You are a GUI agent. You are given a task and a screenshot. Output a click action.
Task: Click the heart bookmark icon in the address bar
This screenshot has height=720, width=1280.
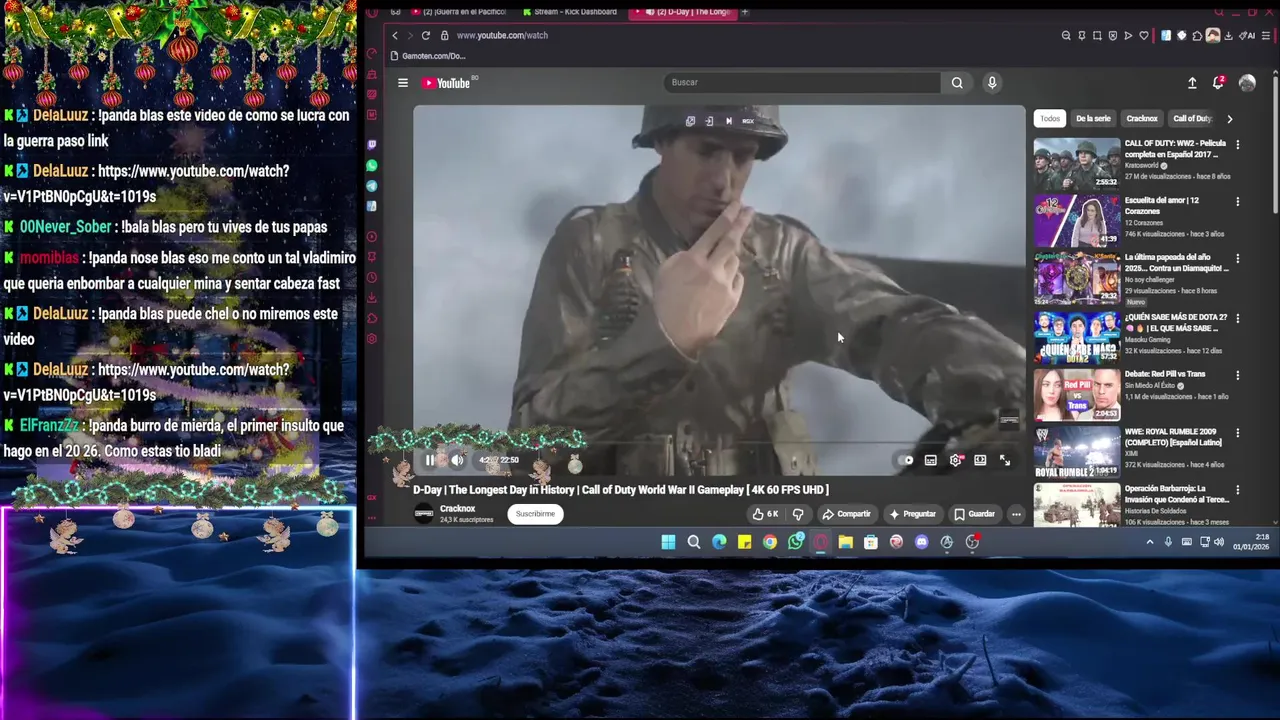point(1144,36)
